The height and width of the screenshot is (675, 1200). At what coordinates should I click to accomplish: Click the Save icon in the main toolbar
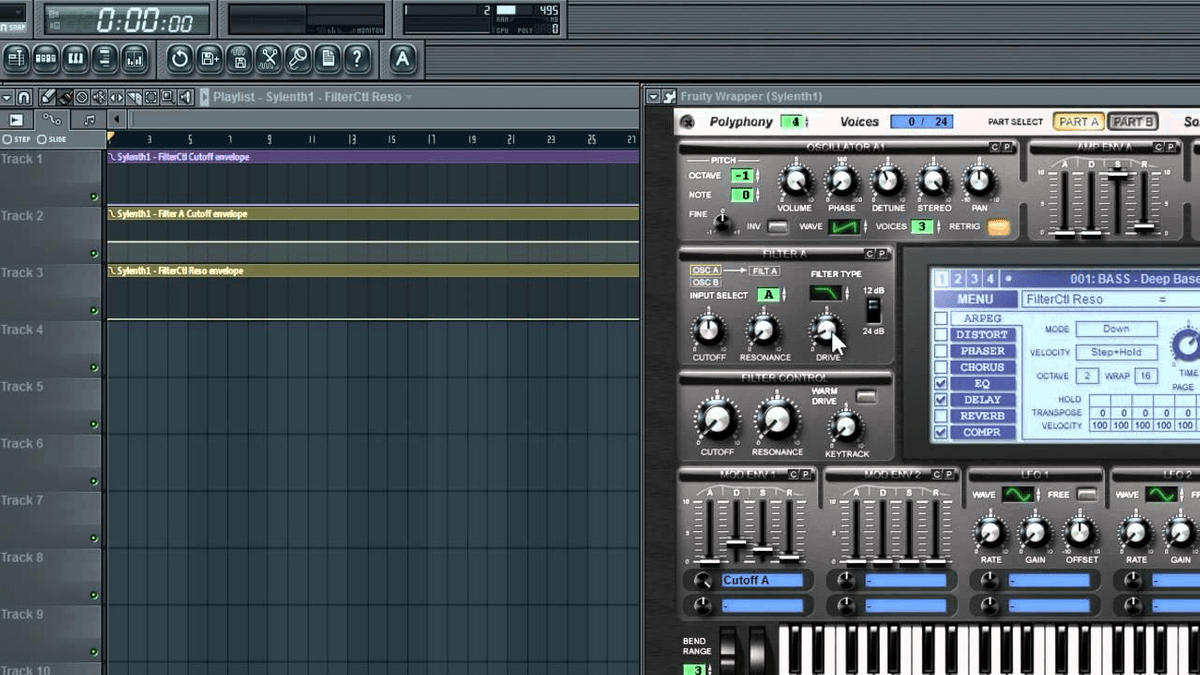(207, 58)
